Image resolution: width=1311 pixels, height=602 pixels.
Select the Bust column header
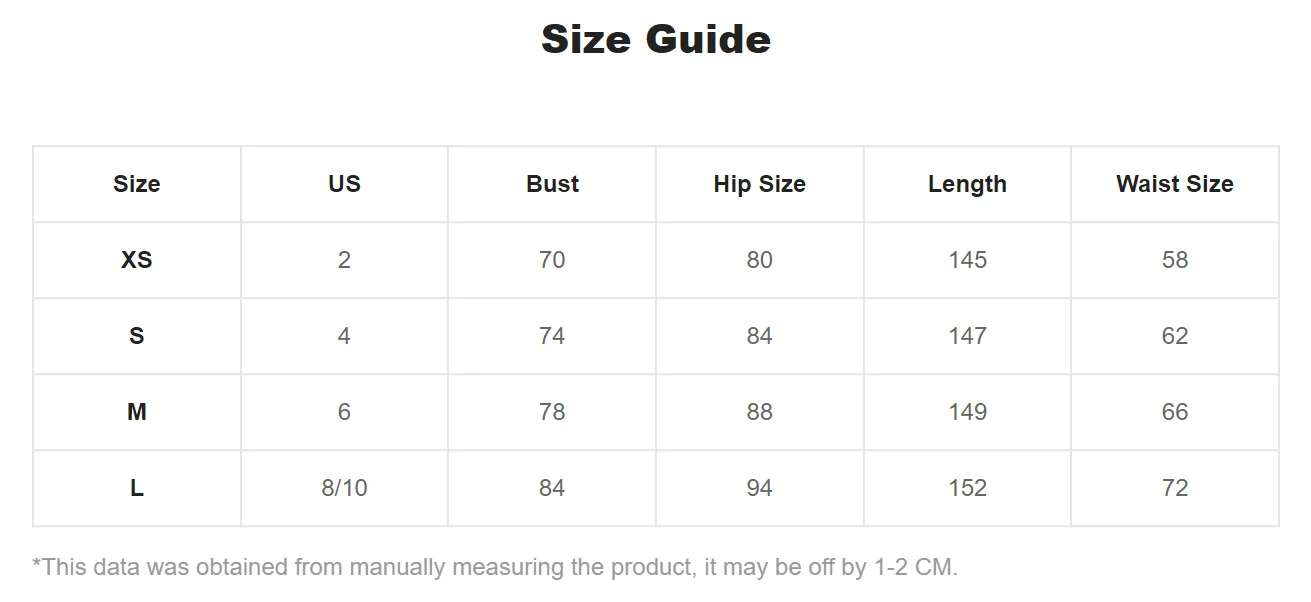coord(552,184)
